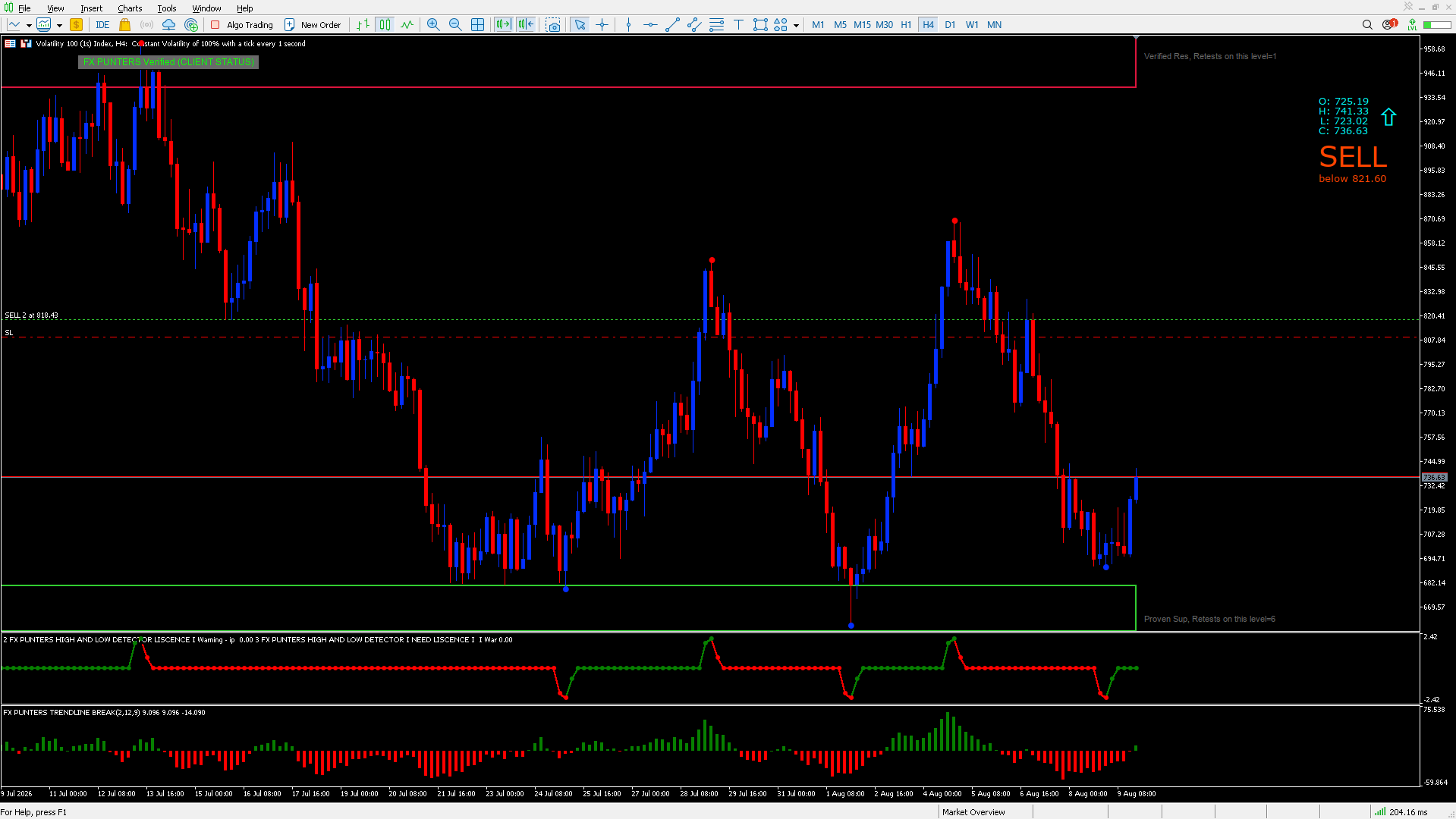Expand the shapes dropdown arrow
This screenshot has height=819, width=1456.
point(796,25)
